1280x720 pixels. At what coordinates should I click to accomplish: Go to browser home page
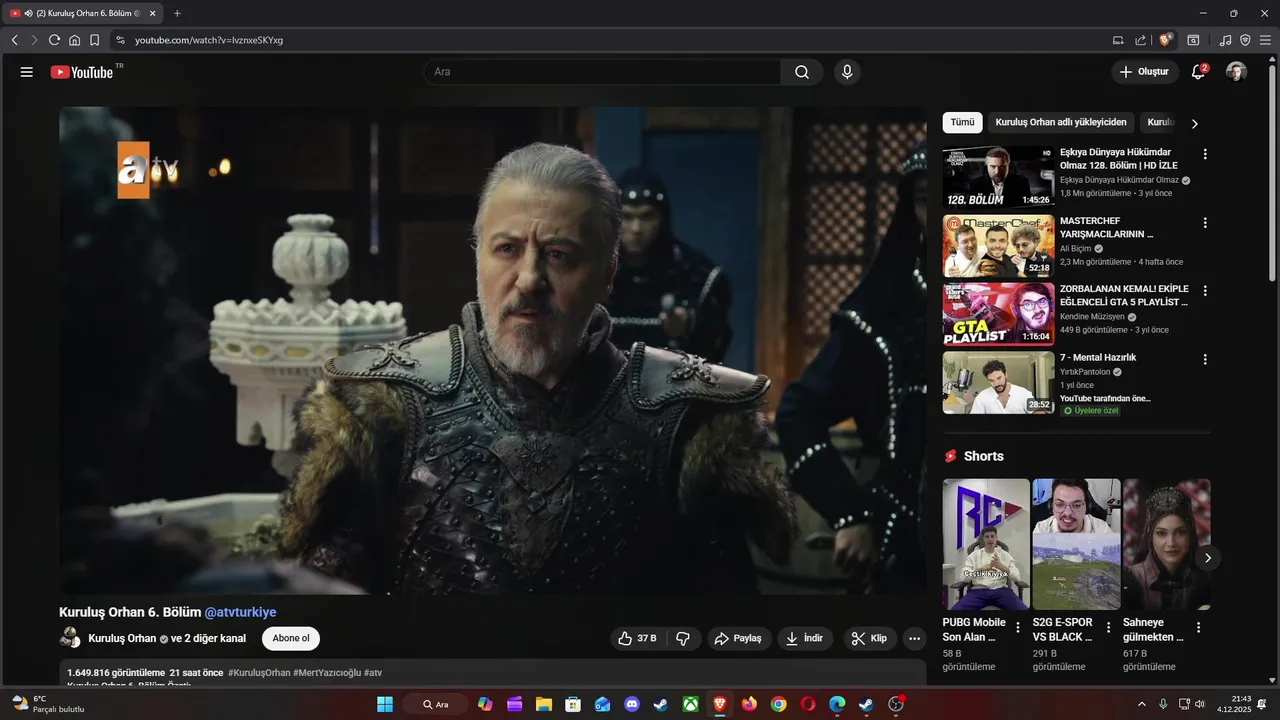point(74,40)
